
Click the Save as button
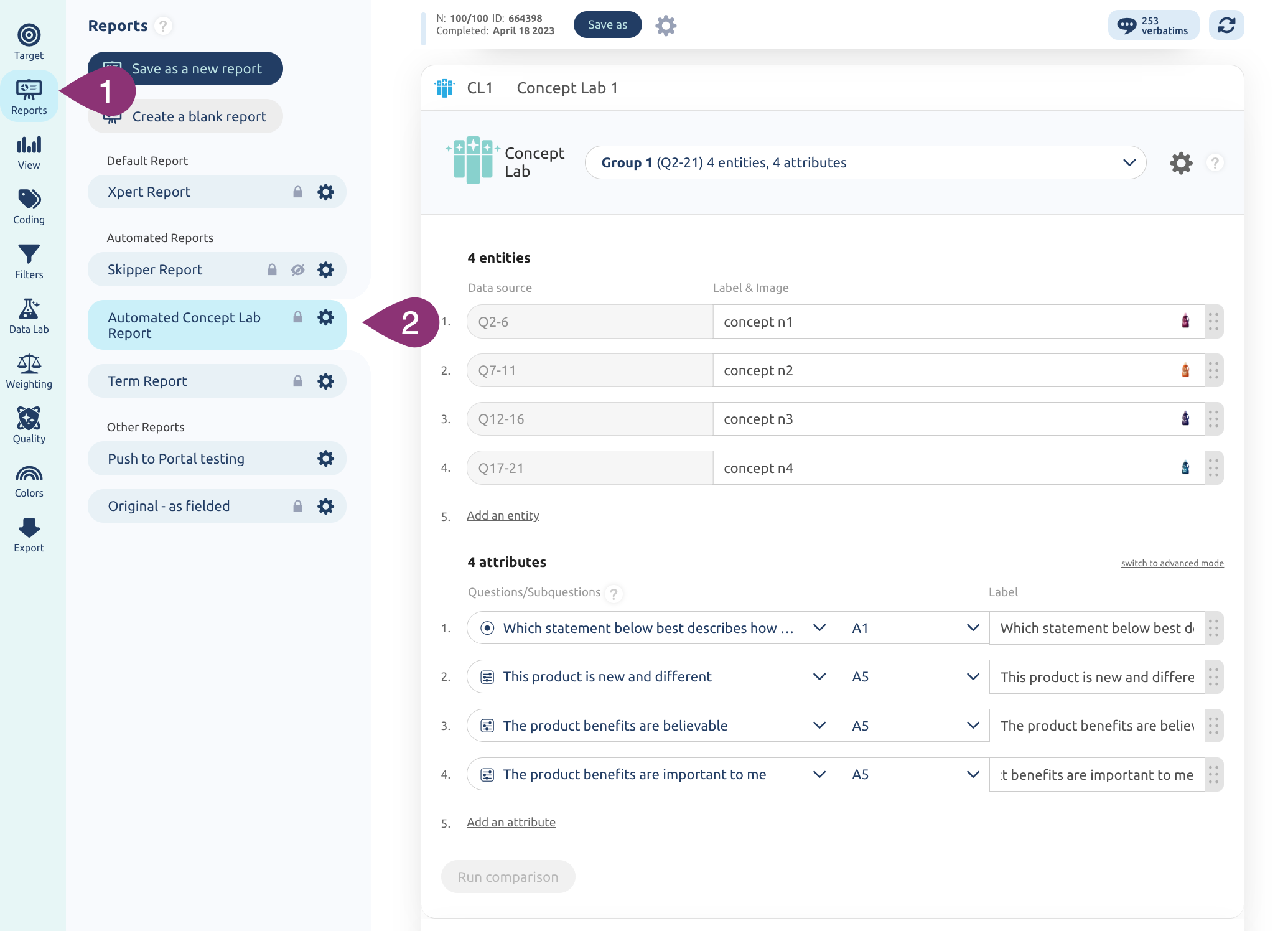607,25
